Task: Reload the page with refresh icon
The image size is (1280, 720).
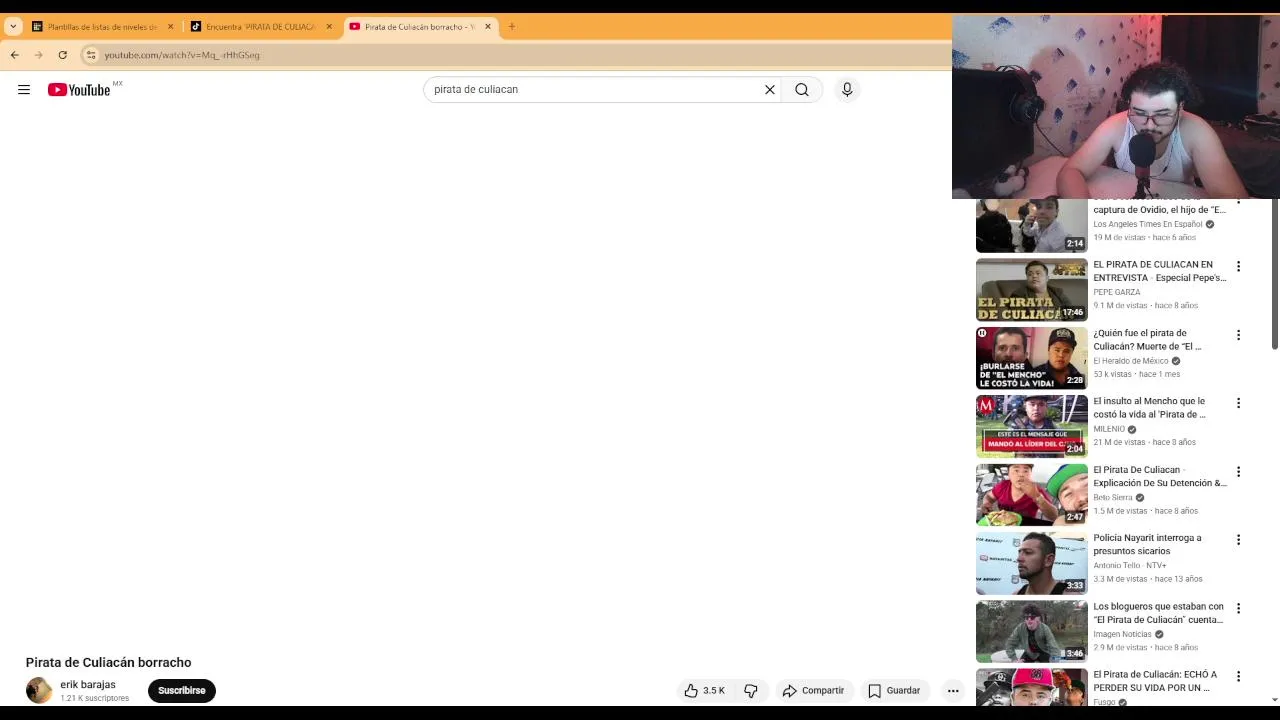Action: pos(63,55)
